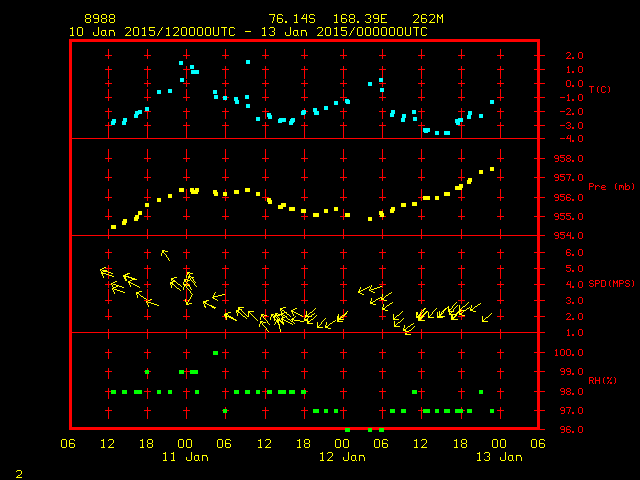The width and height of the screenshot is (640, 480).
Task: Click the green humidity point at 100.0 level
Action: 216,353
